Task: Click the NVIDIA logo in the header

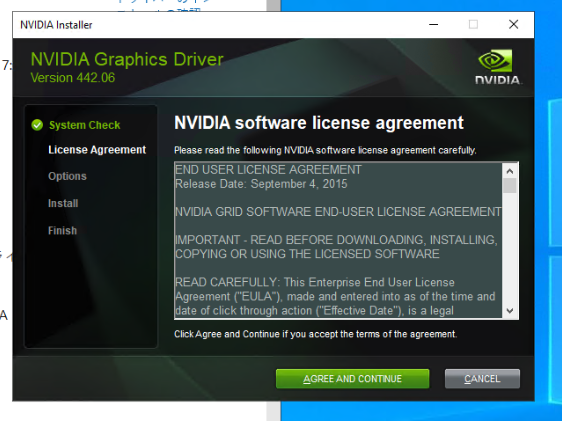Action: 497,67
